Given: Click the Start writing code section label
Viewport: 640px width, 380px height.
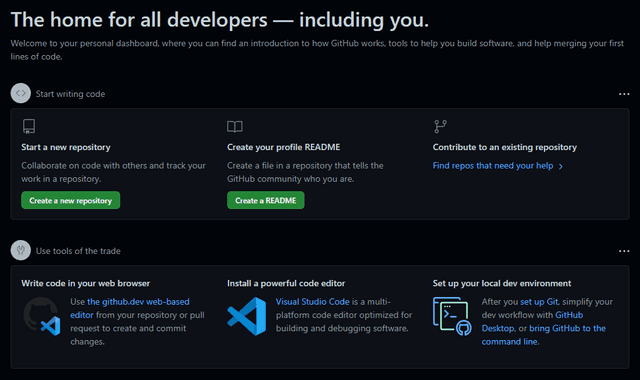Looking at the screenshot, I should (x=70, y=94).
